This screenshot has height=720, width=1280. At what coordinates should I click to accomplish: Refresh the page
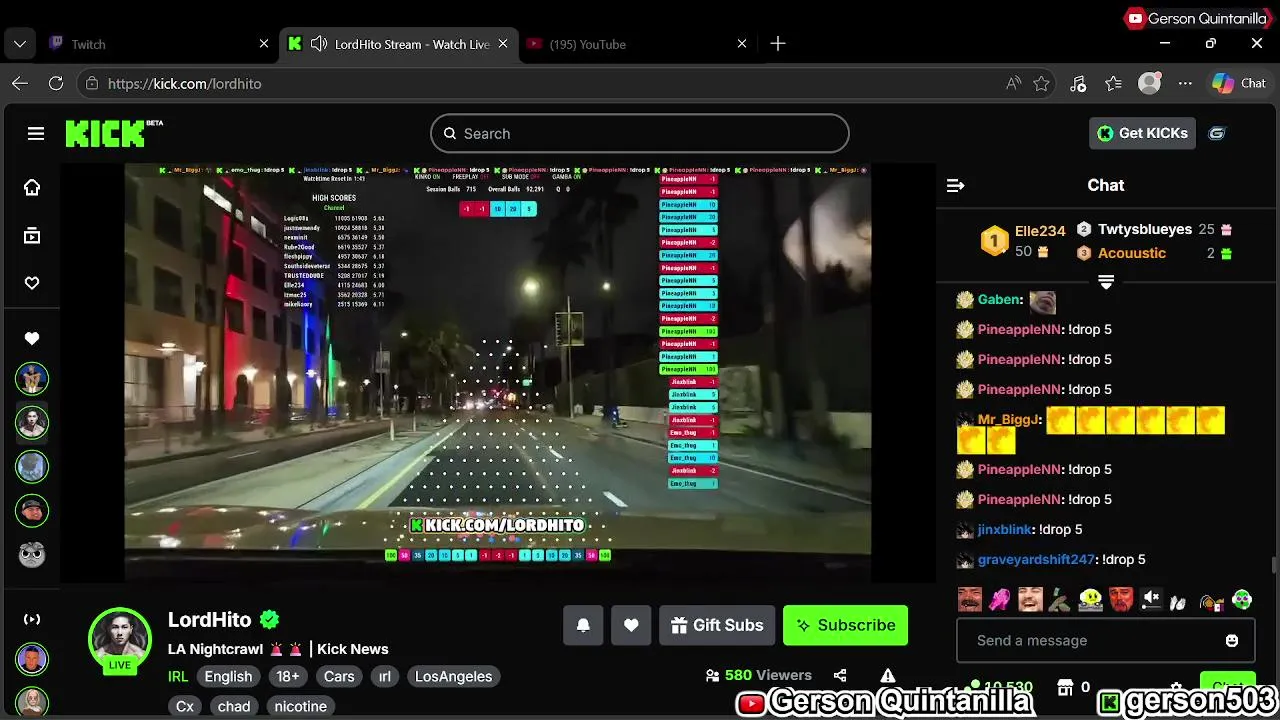(x=56, y=84)
